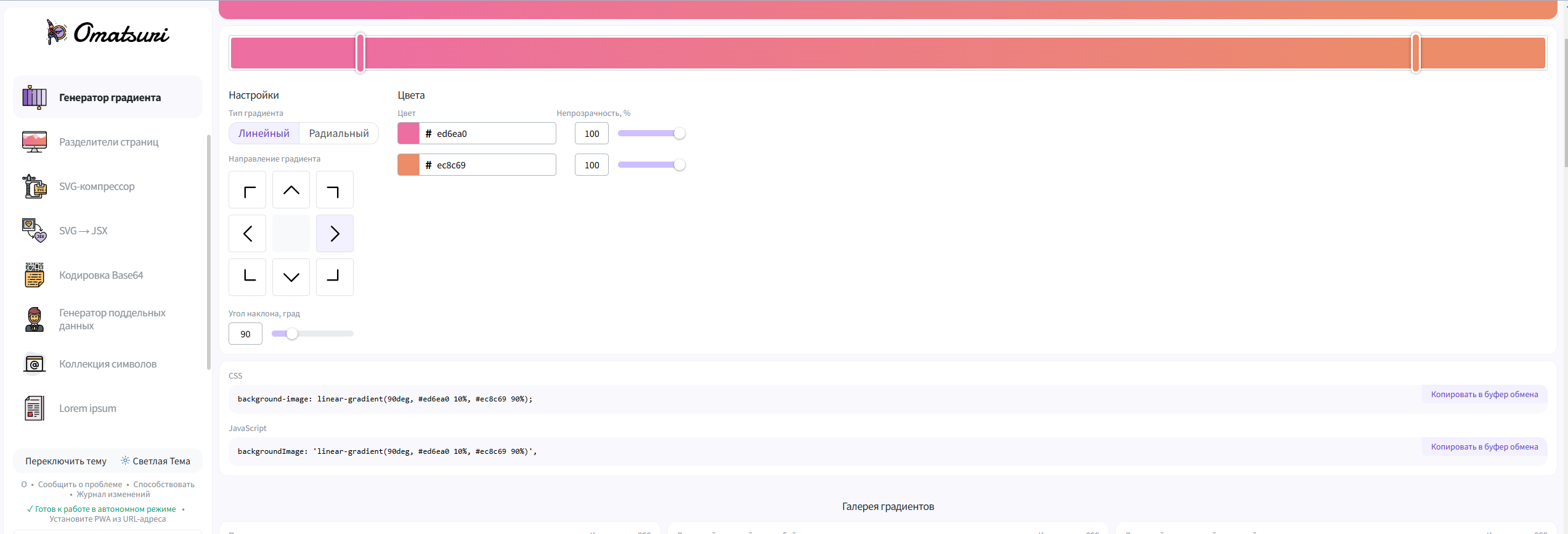Click the Lorem ipsum document icon
The height and width of the screenshot is (534, 1568).
[35, 408]
